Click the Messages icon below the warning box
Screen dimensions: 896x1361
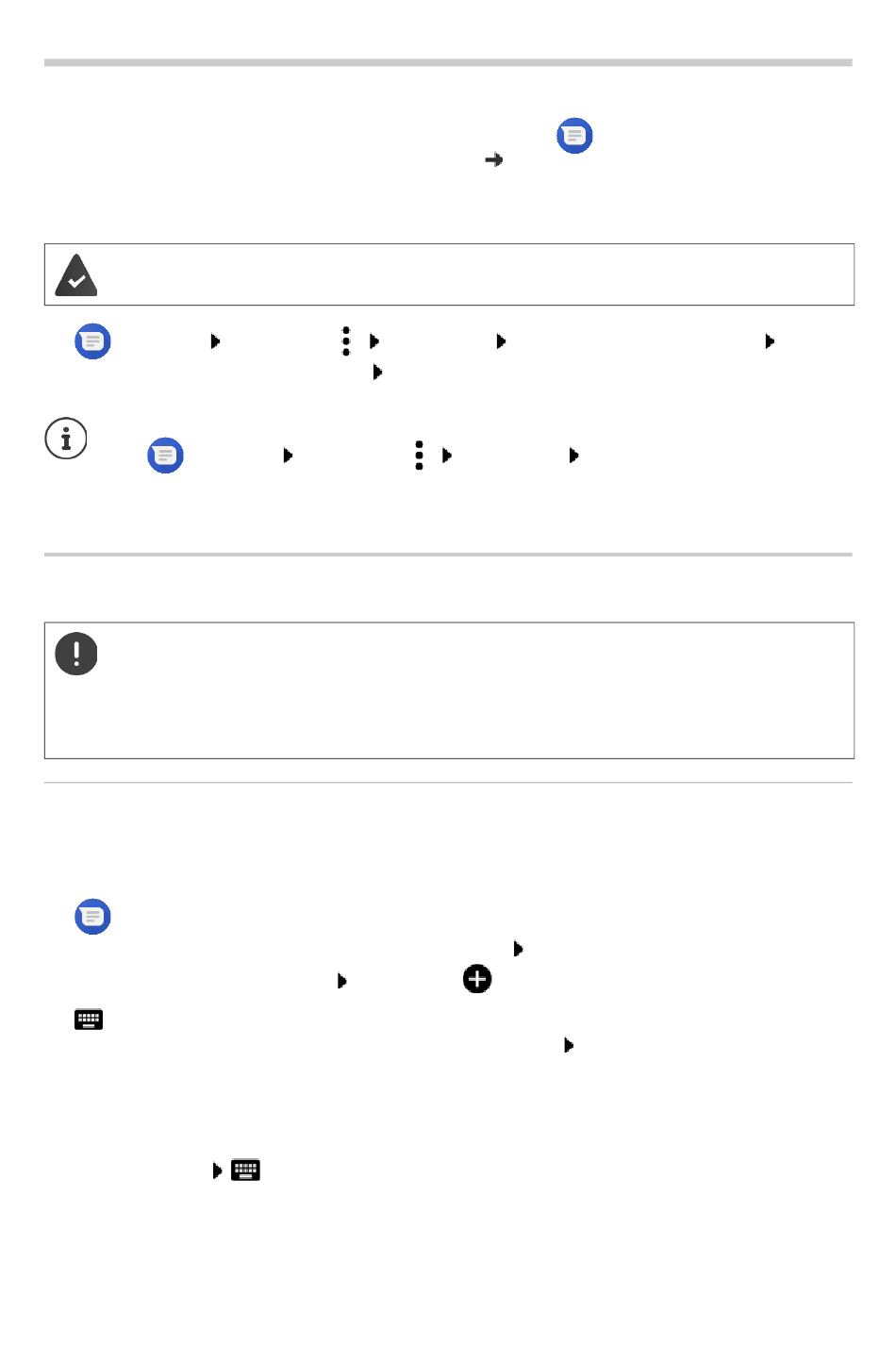92,917
